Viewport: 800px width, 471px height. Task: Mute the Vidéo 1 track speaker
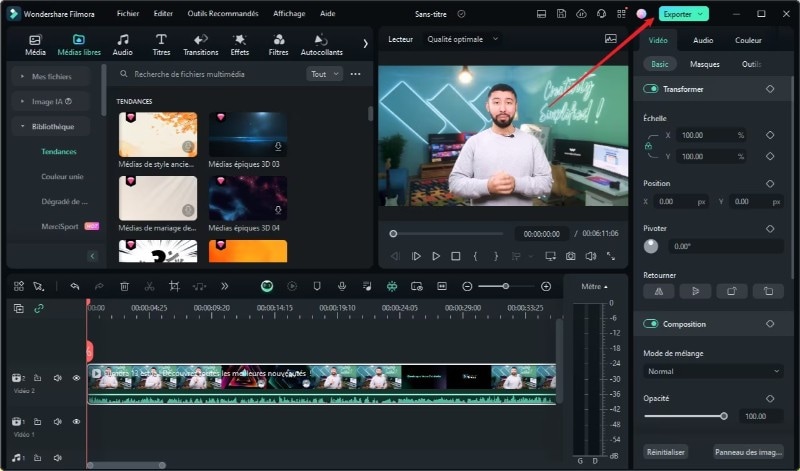coord(57,422)
